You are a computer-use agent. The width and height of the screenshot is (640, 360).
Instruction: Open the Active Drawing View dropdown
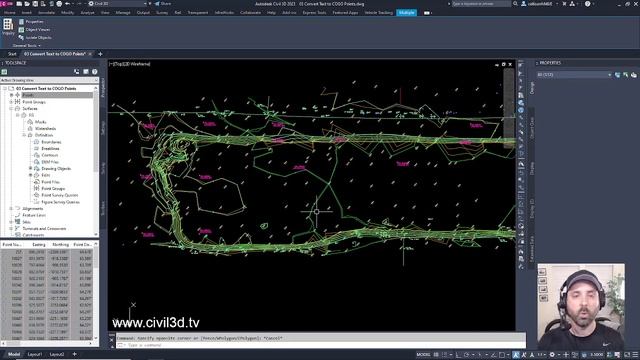click(x=49, y=80)
